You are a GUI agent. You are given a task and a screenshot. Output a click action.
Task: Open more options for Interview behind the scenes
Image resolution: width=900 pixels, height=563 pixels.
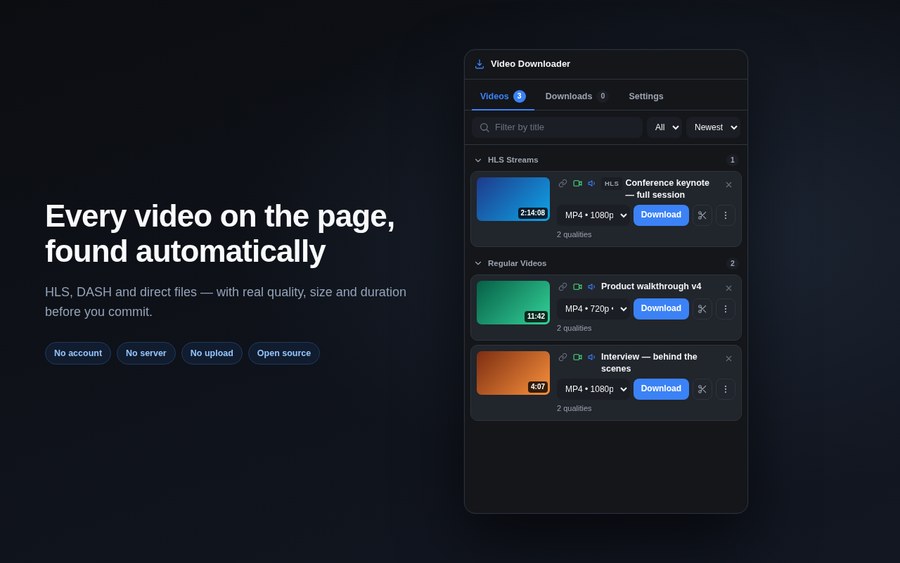click(726, 389)
